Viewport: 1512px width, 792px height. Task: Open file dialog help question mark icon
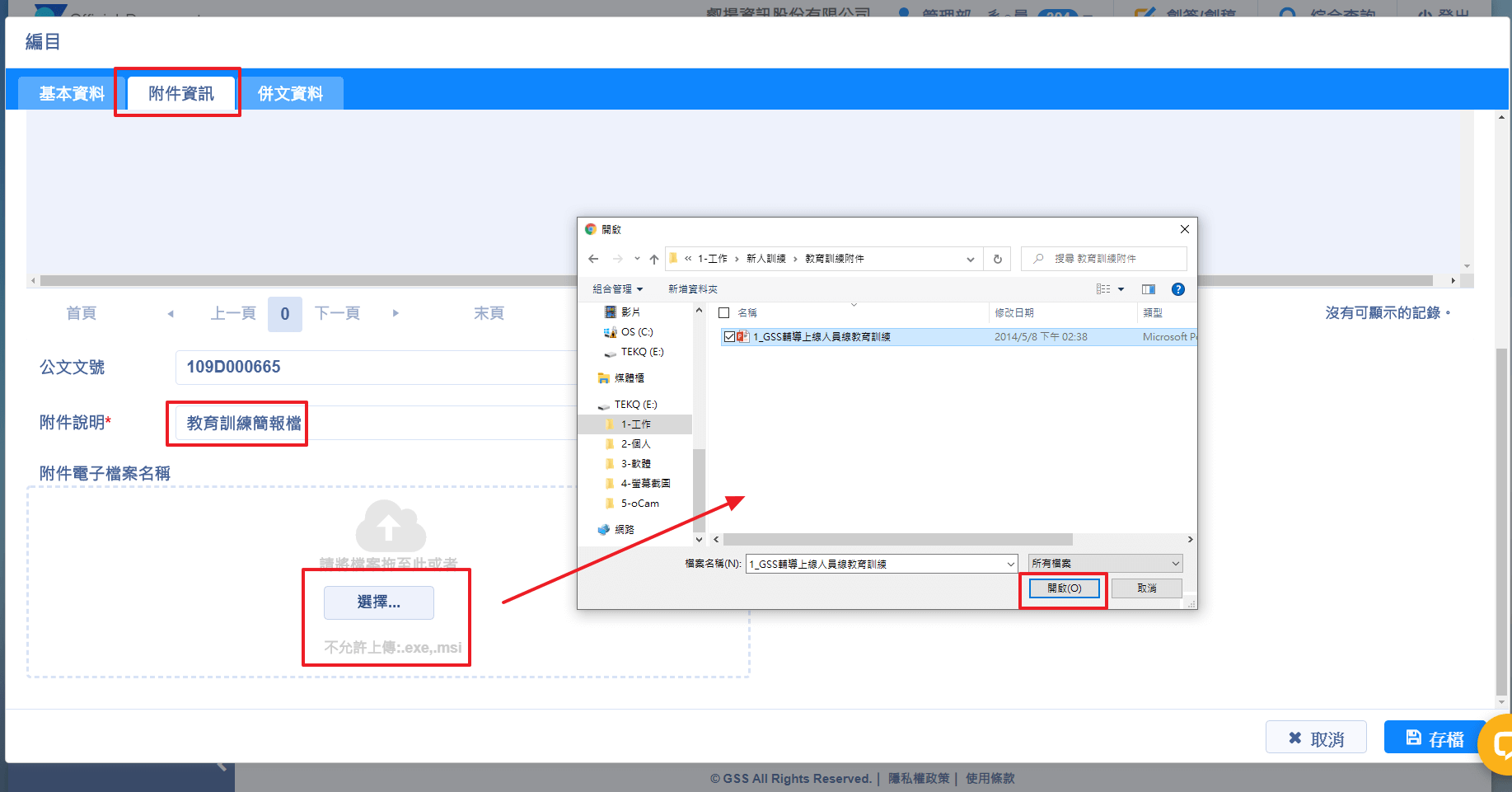point(1177,289)
